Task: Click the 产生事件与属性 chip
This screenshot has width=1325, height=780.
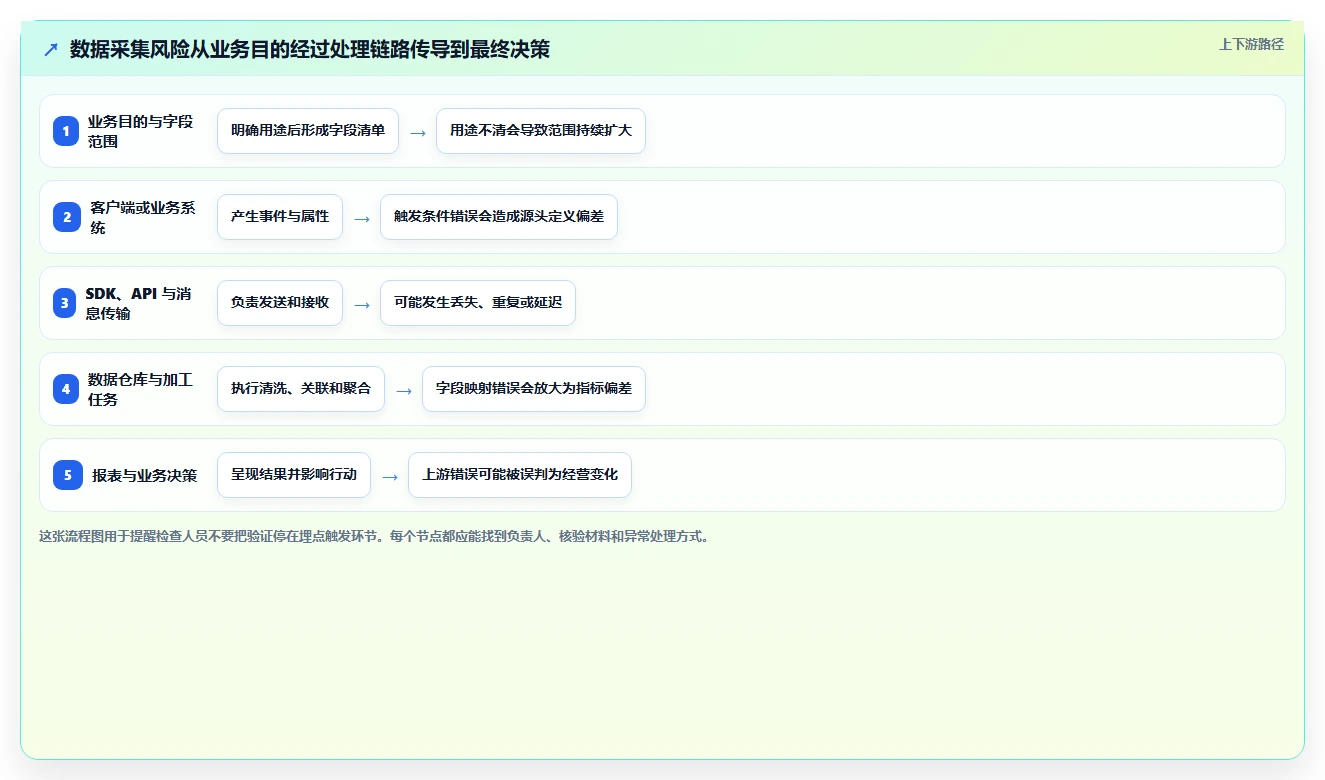Action: pos(280,217)
